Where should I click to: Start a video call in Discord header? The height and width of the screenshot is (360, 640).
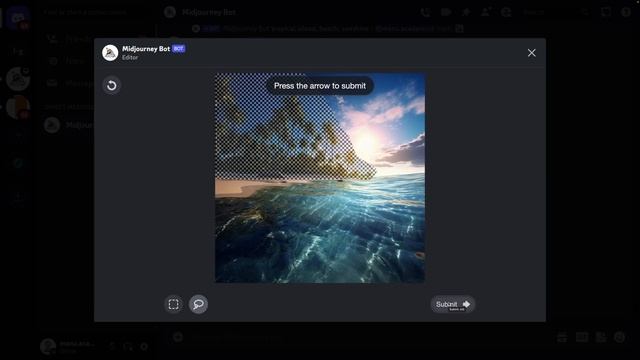click(445, 12)
